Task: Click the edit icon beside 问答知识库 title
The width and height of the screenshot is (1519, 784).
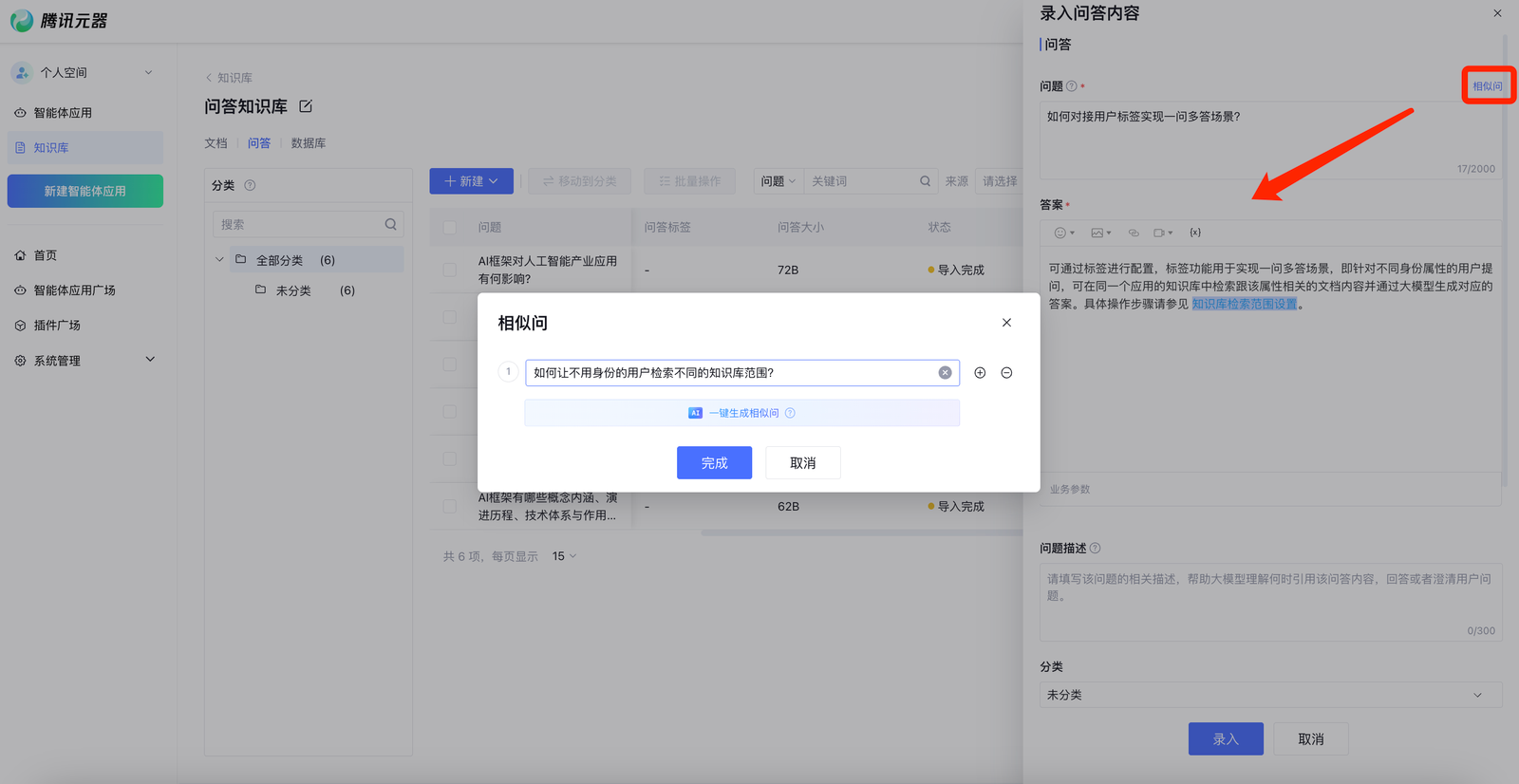Action: tap(306, 106)
